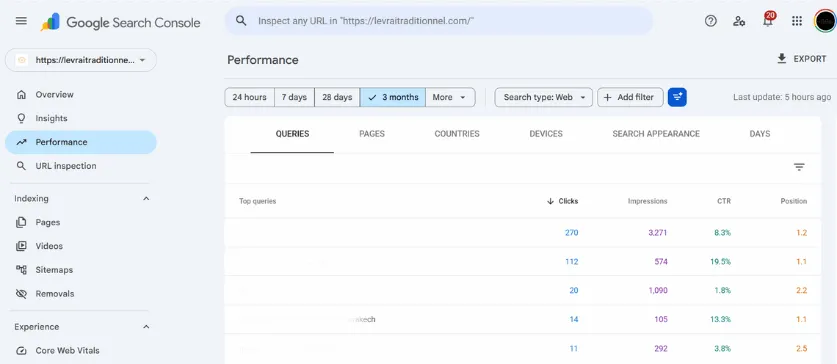Open Overview in sidebar
Viewport: 837px width, 364px height.
(81, 94)
